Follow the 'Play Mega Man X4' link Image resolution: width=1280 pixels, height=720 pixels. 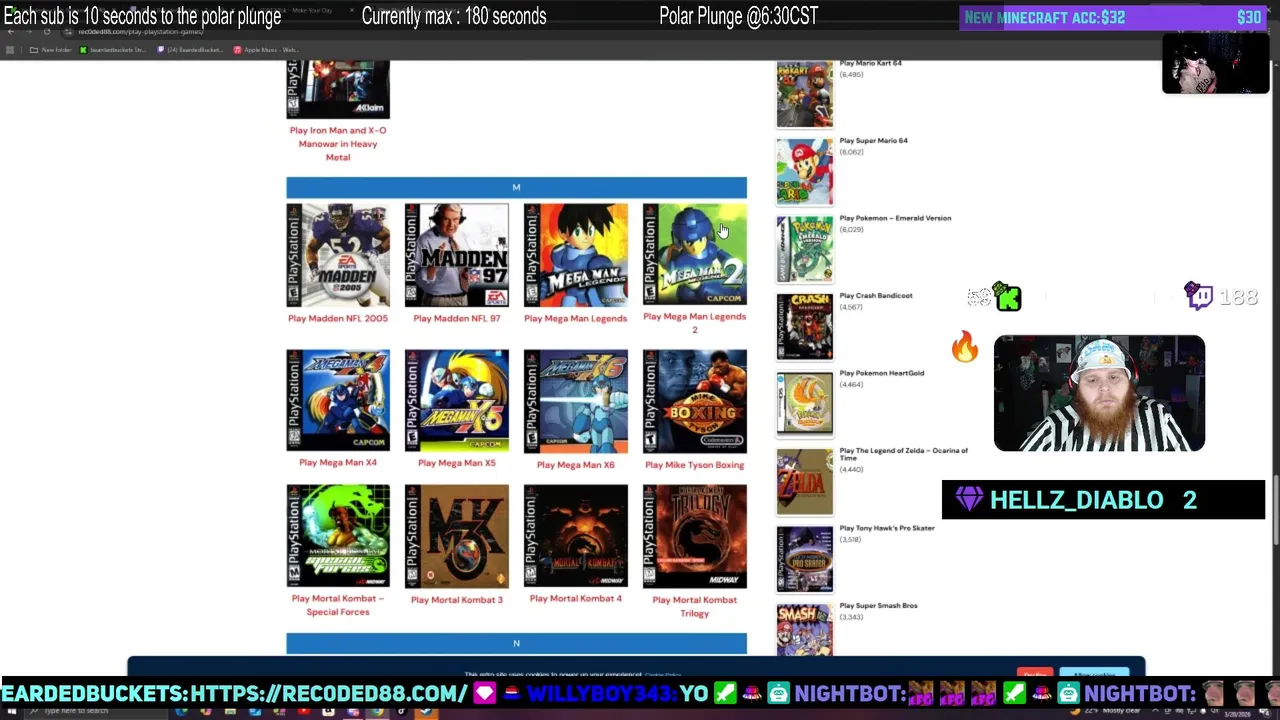click(x=338, y=463)
